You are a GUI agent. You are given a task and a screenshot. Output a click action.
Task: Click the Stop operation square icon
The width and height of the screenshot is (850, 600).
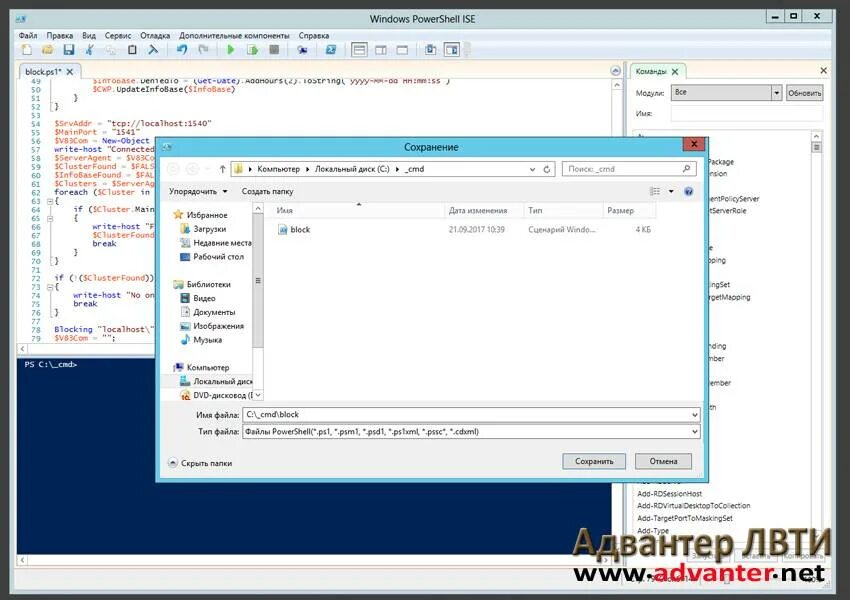[274, 50]
